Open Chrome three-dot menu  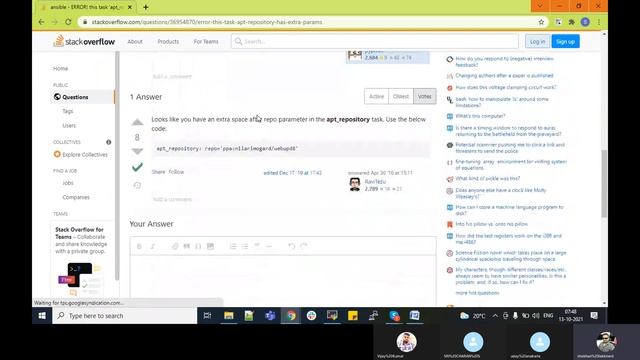point(599,22)
